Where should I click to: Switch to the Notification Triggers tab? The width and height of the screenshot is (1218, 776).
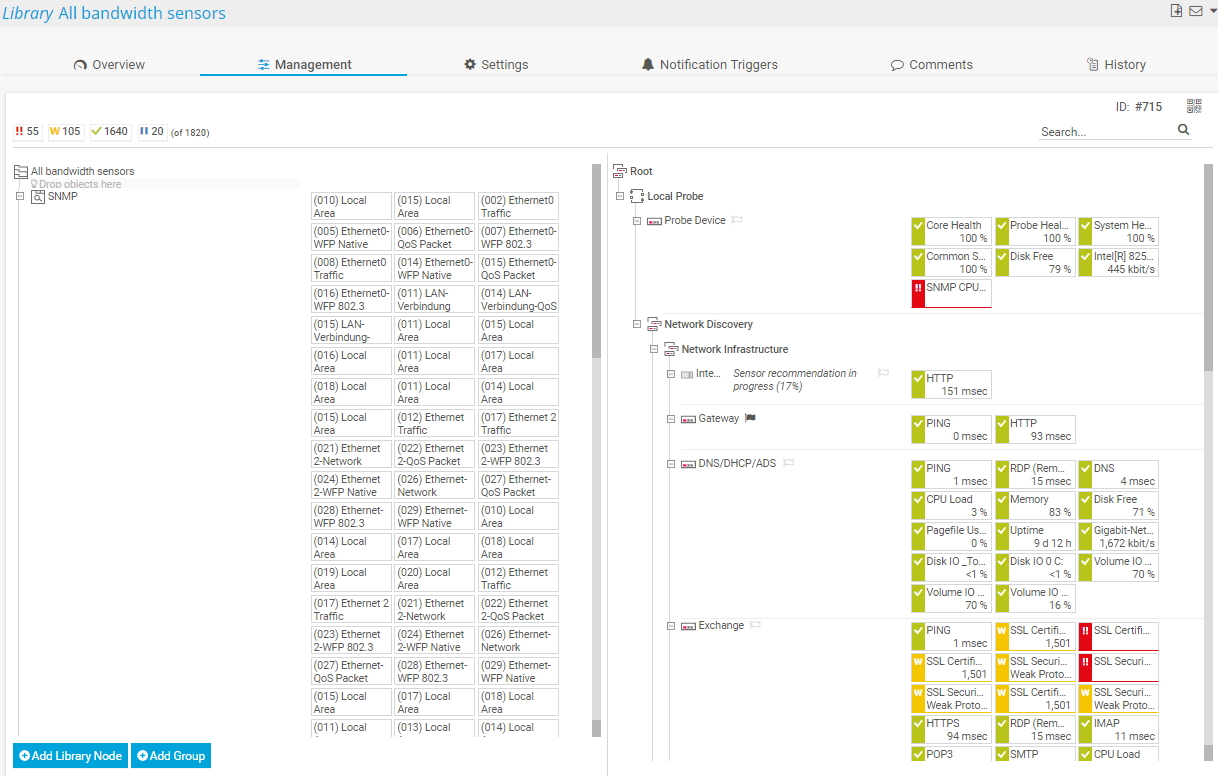pyautogui.click(x=709, y=64)
